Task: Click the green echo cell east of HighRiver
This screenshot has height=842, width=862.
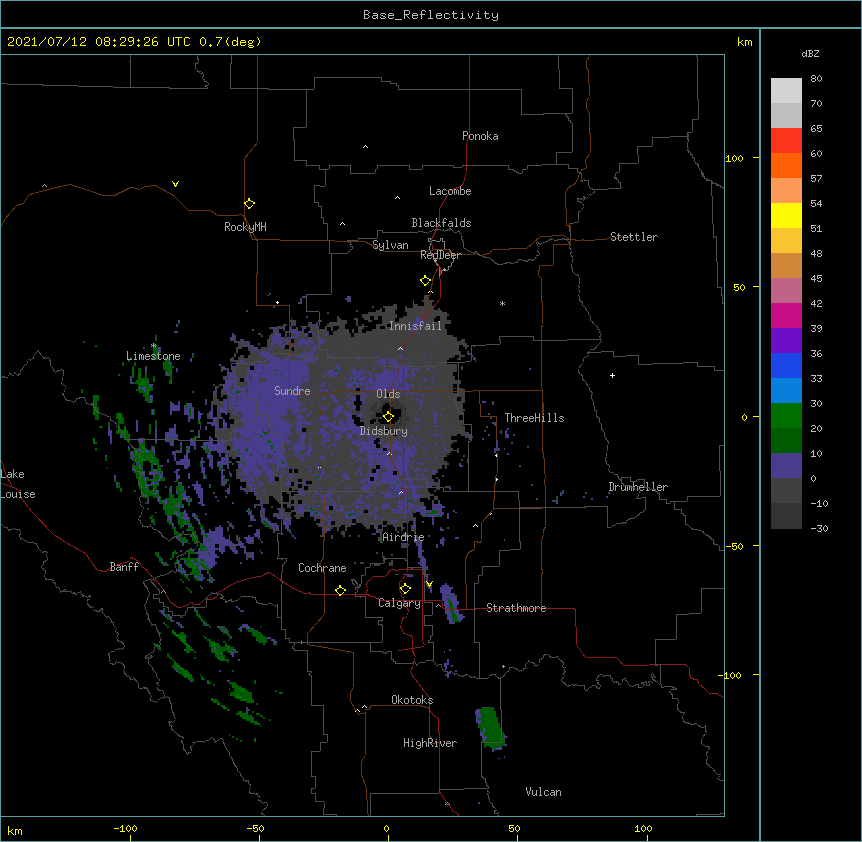Action: 490,727
